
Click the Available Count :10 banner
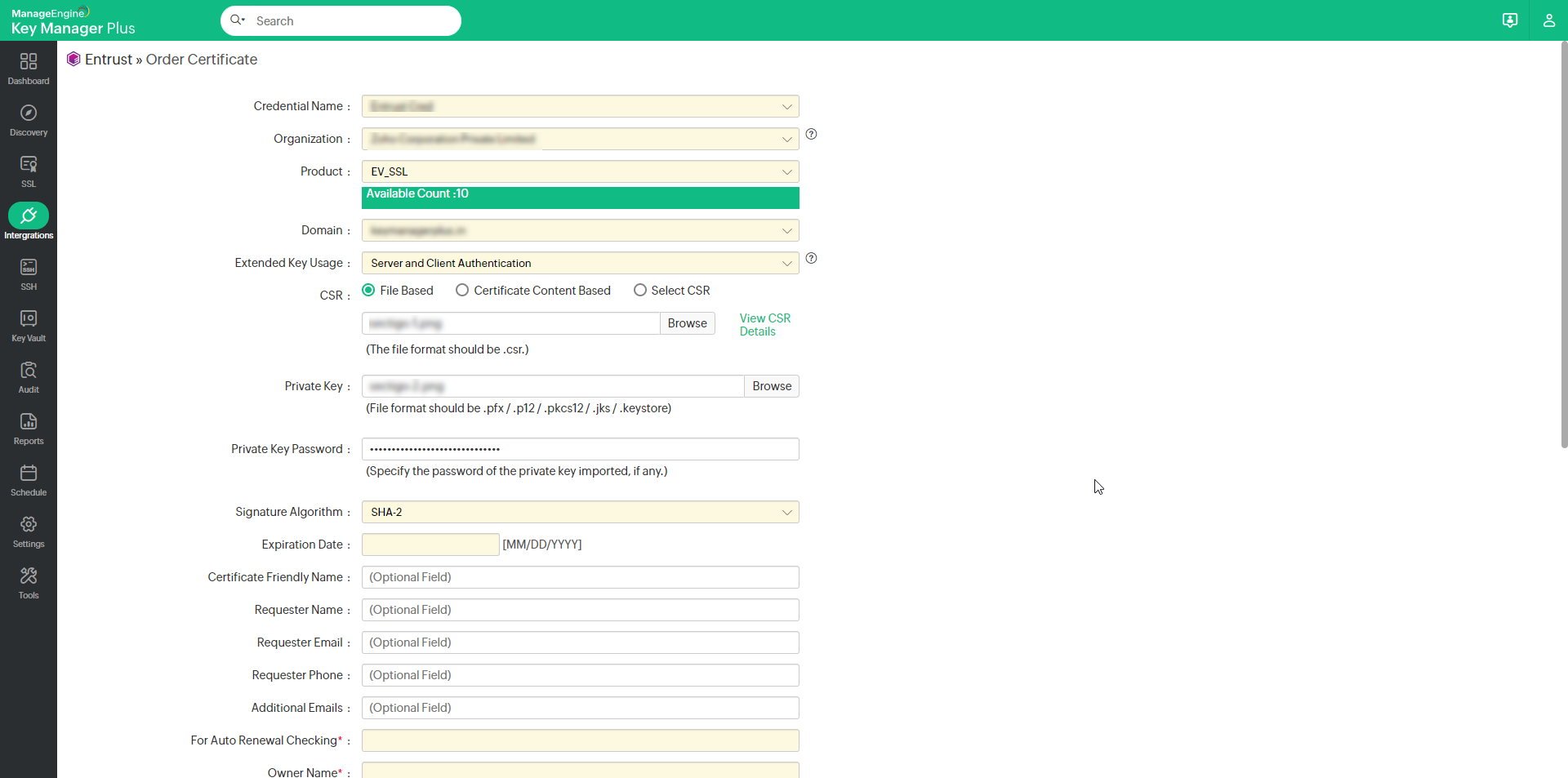581,198
